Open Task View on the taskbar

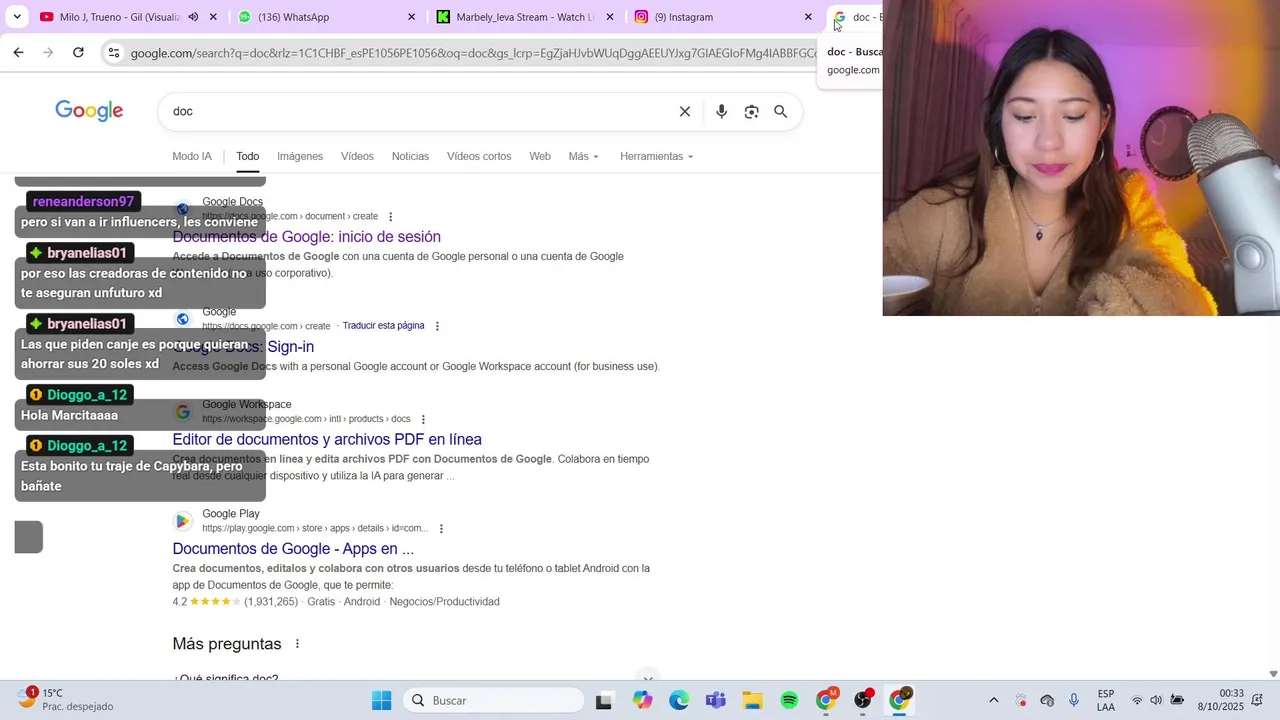point(604,701)
